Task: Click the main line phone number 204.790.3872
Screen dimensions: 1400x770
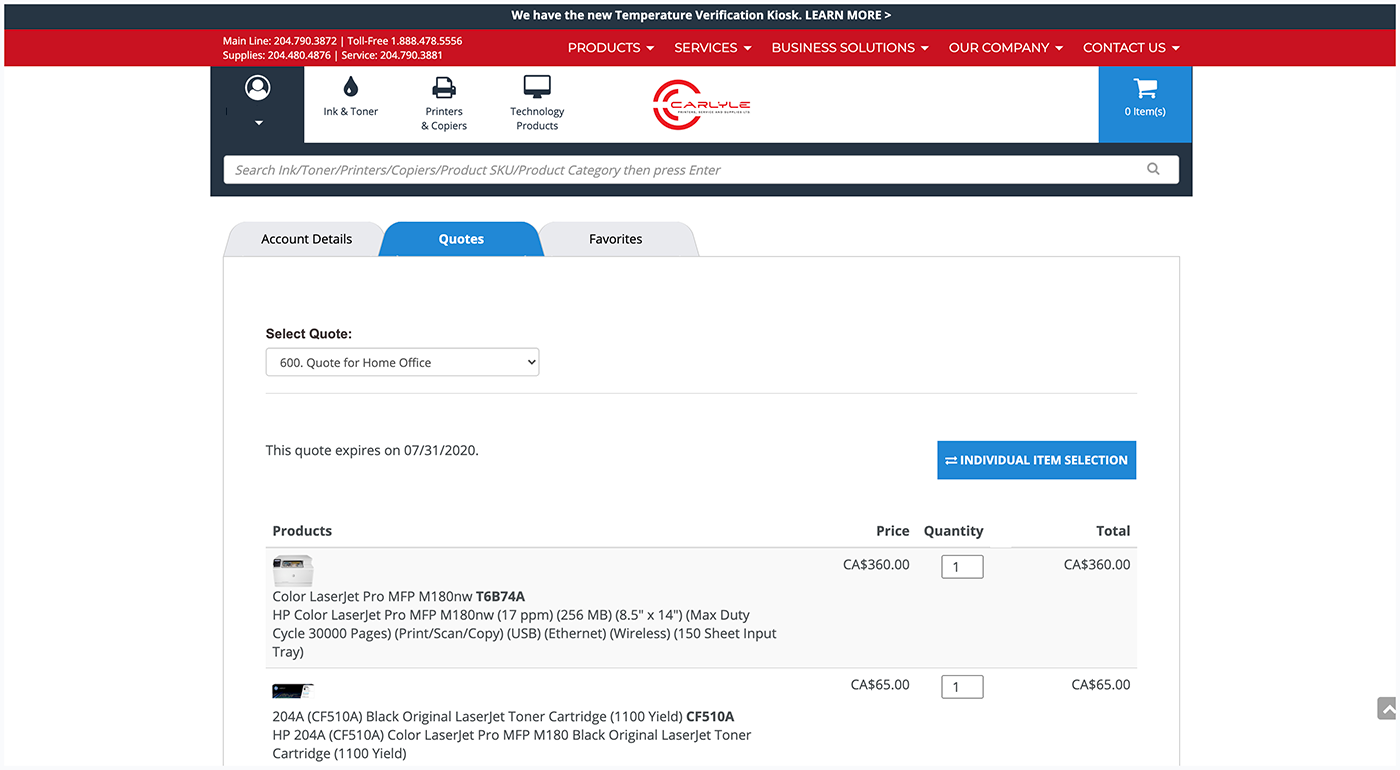Action: pyautogui.click(x=305, y=41)
